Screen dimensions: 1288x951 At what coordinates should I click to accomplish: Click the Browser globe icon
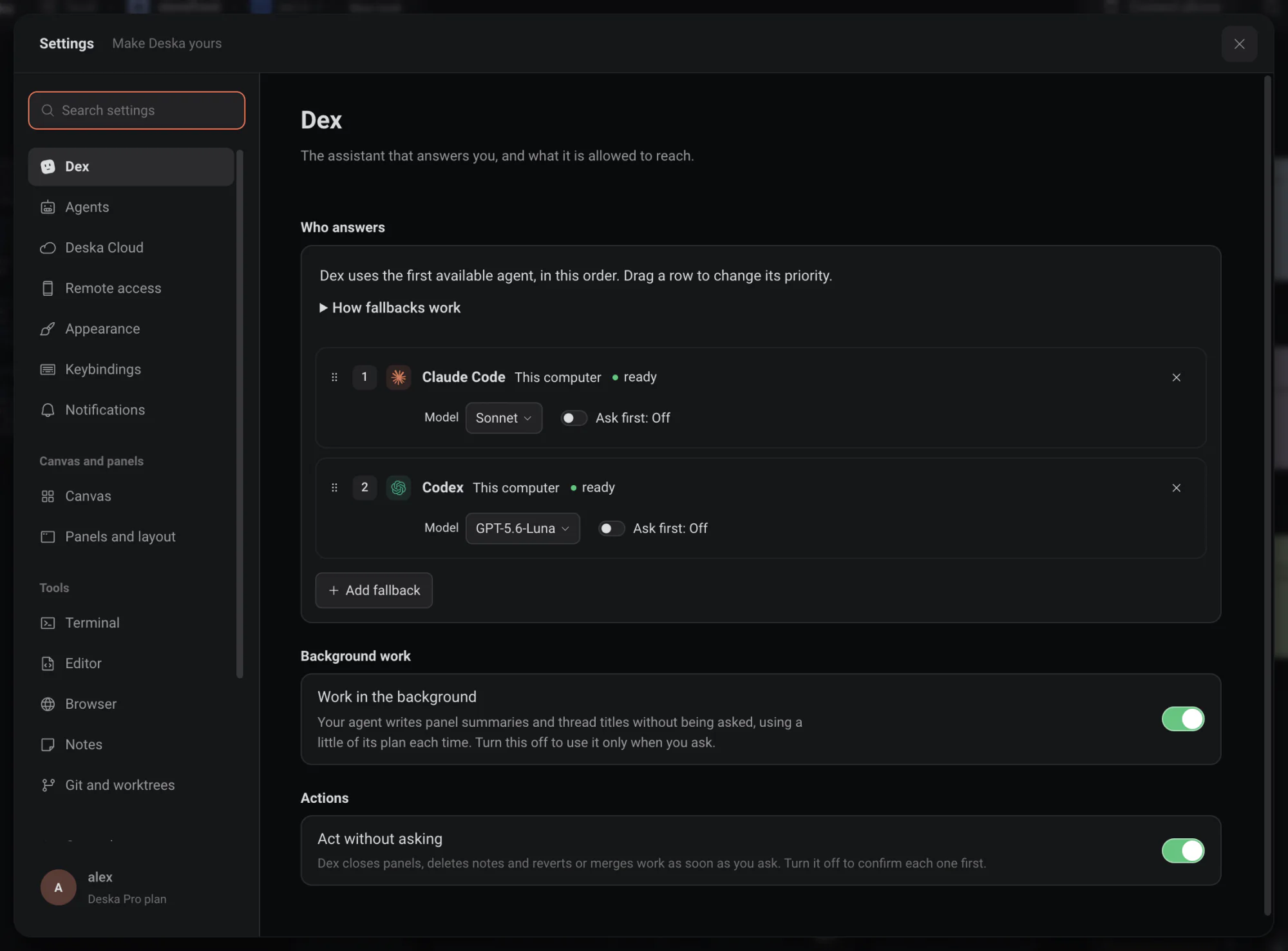(x=48, y=704)
